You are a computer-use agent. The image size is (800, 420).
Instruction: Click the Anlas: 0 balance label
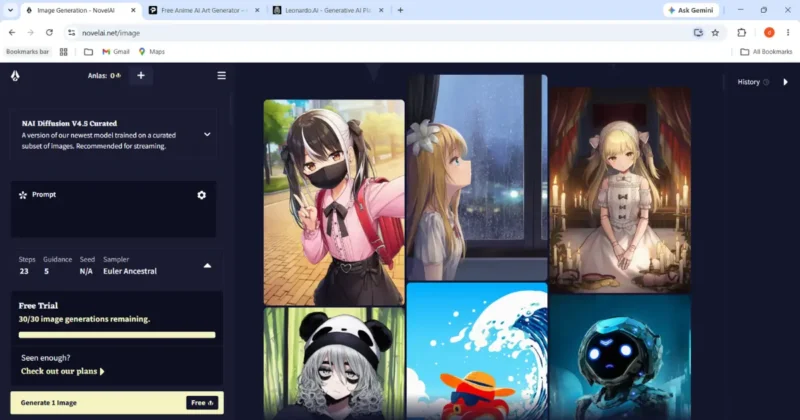coord(104,76)
